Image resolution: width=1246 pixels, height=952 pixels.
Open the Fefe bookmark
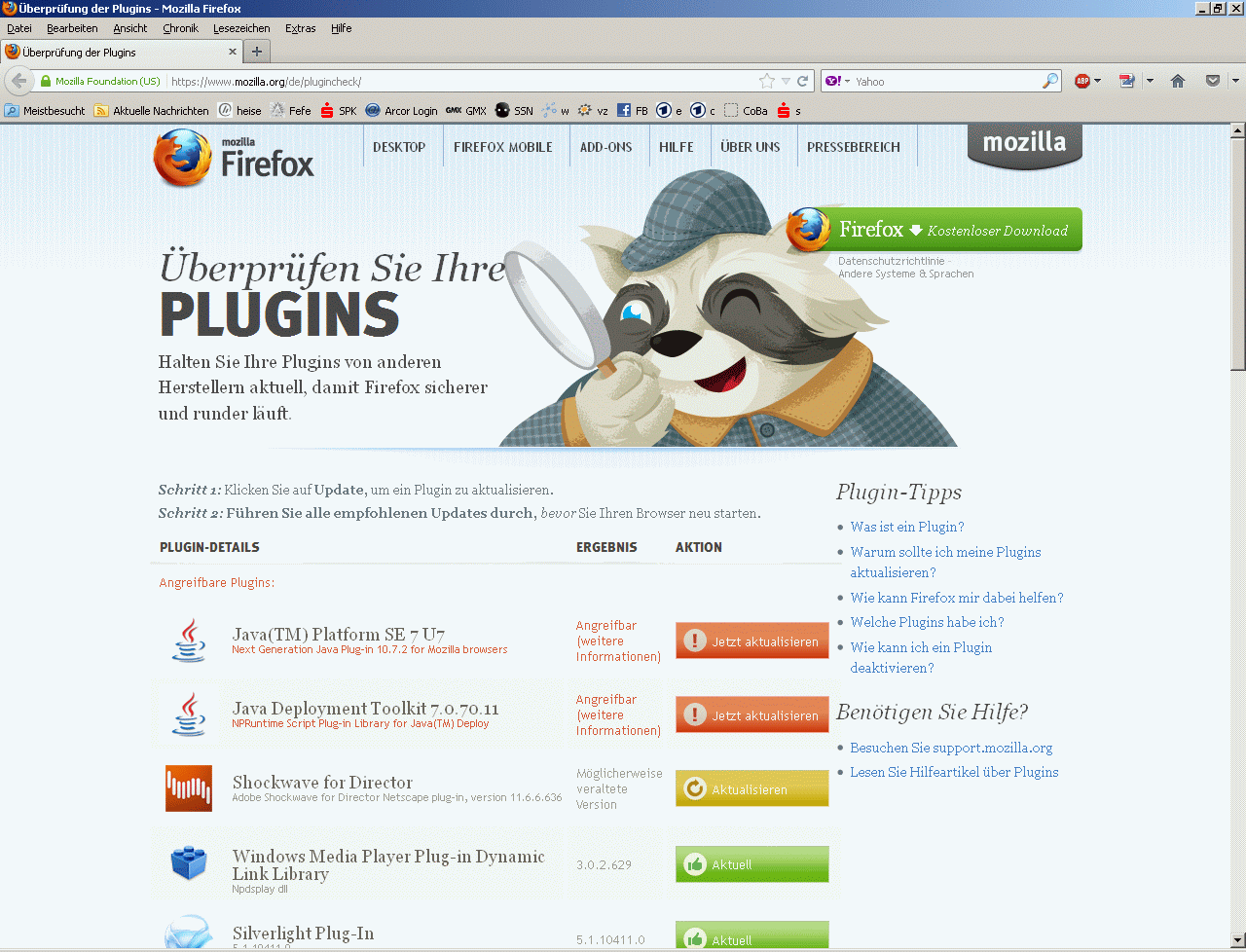(291, 111)
